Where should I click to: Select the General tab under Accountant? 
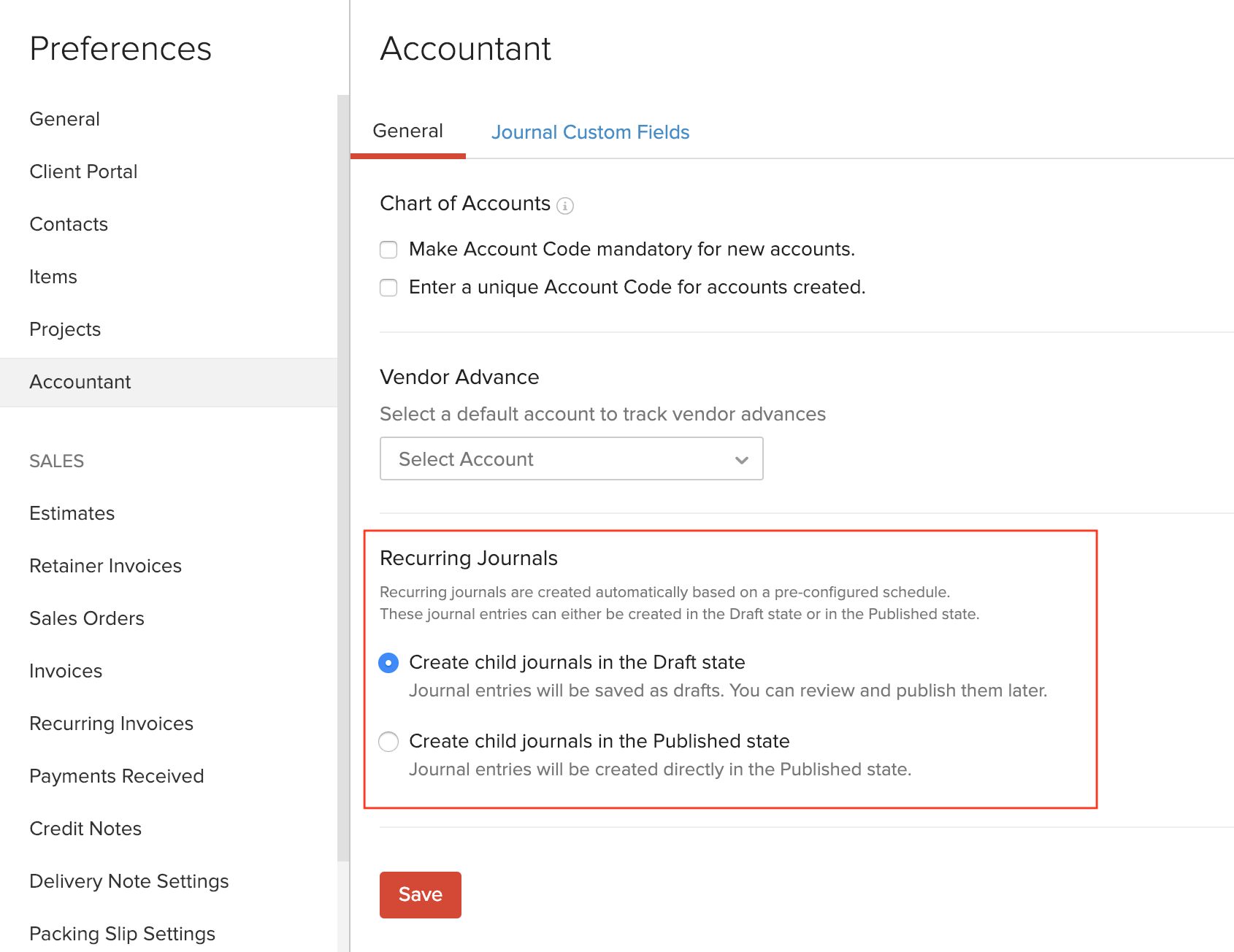pyautogui.click(x=407, y=131)
